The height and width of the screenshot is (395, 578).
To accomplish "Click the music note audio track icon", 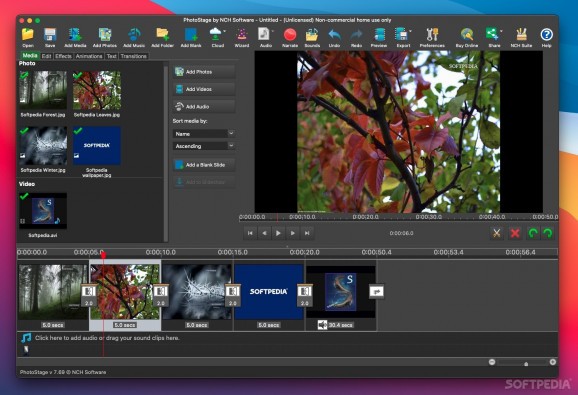I will 26,338.
